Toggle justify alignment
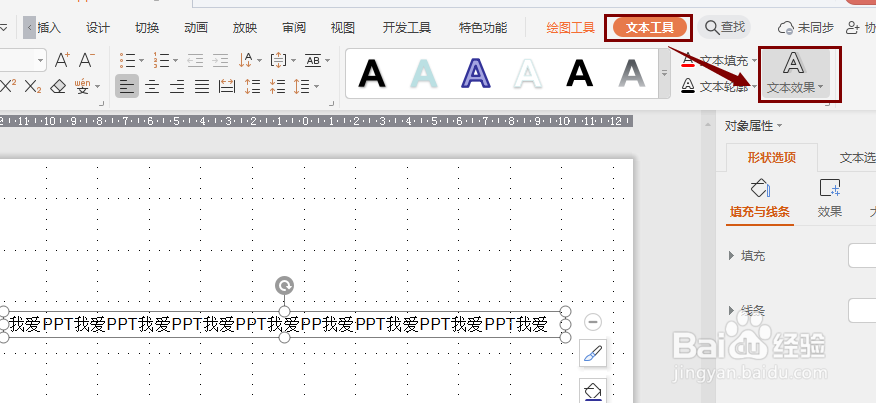 point(202,87)
